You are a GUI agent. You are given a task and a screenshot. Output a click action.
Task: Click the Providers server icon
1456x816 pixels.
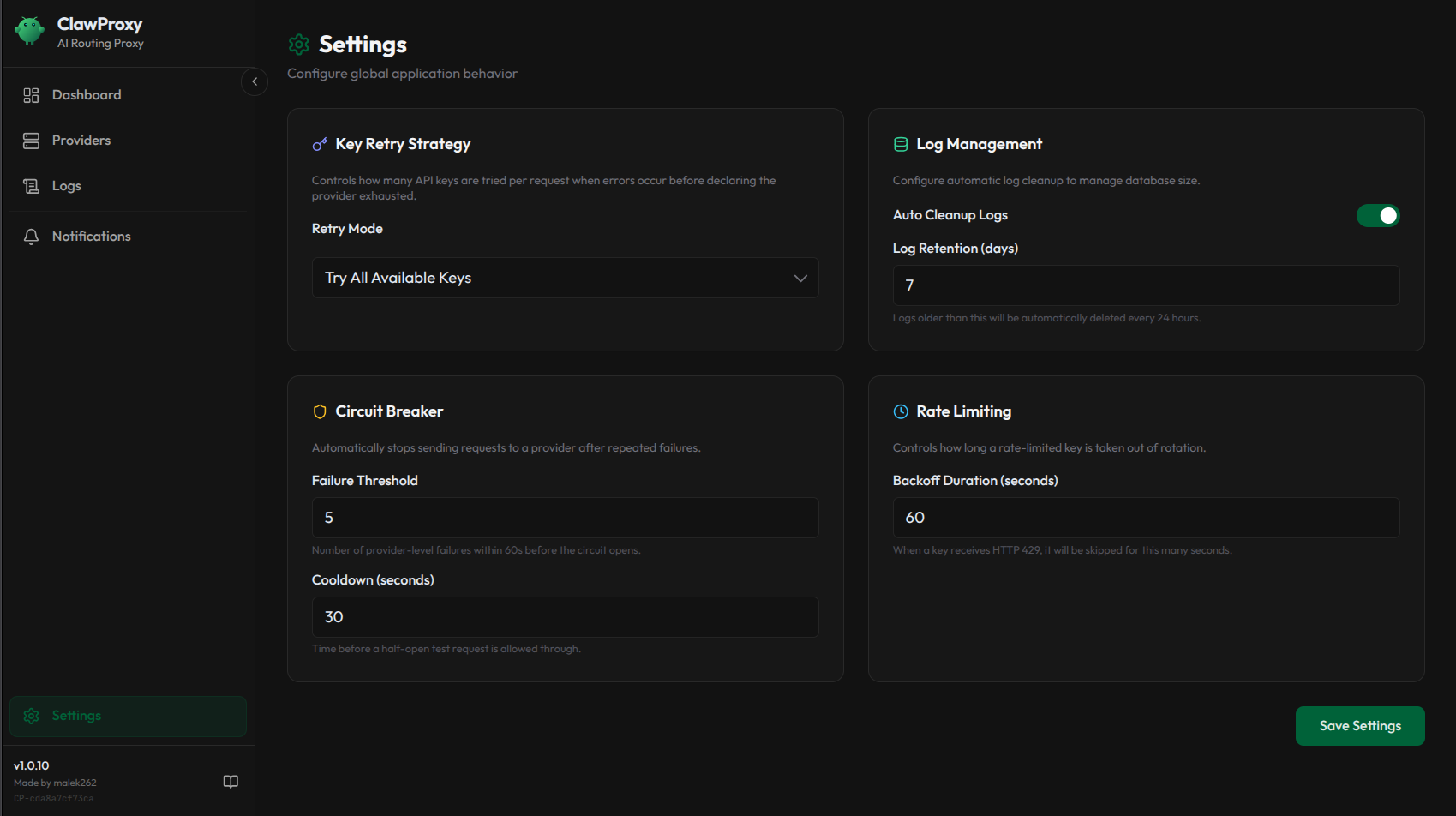tap(31, 141)
